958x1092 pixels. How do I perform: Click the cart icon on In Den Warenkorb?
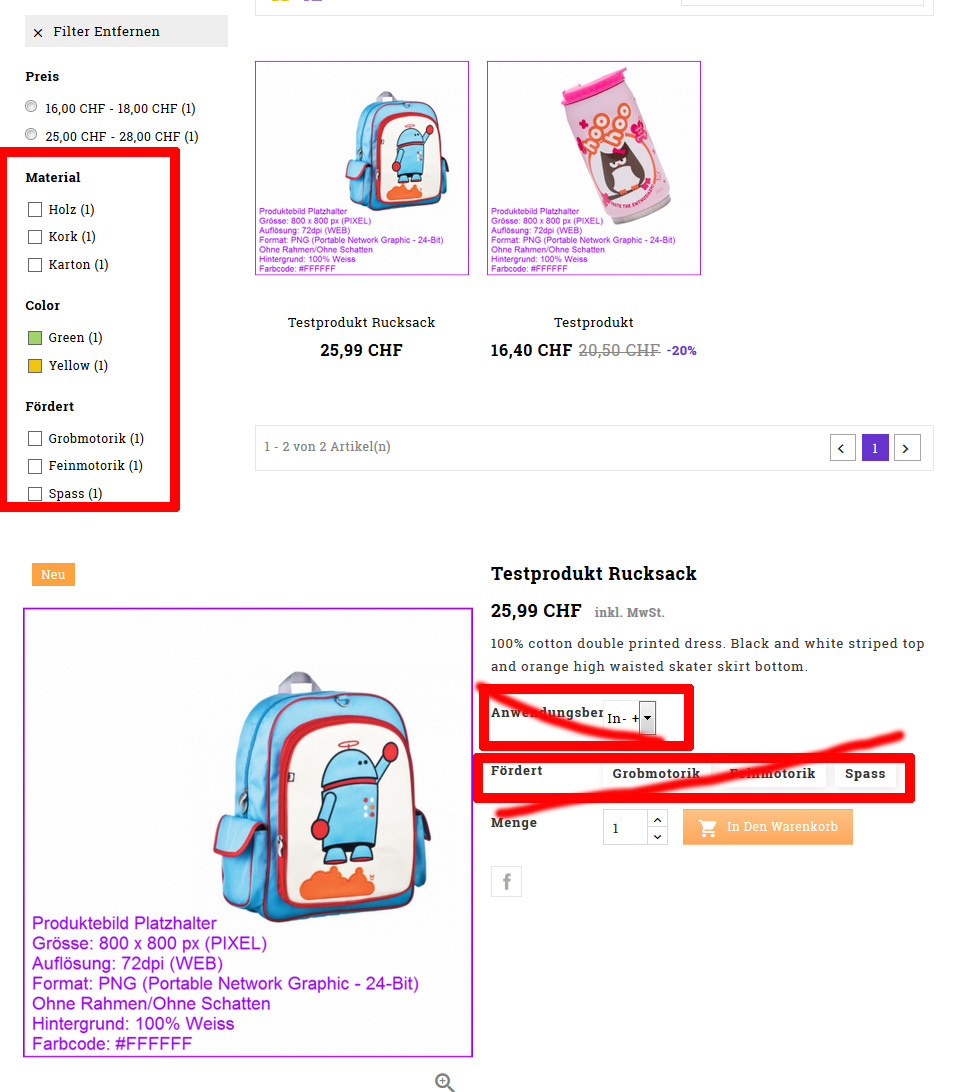[707, 827]
